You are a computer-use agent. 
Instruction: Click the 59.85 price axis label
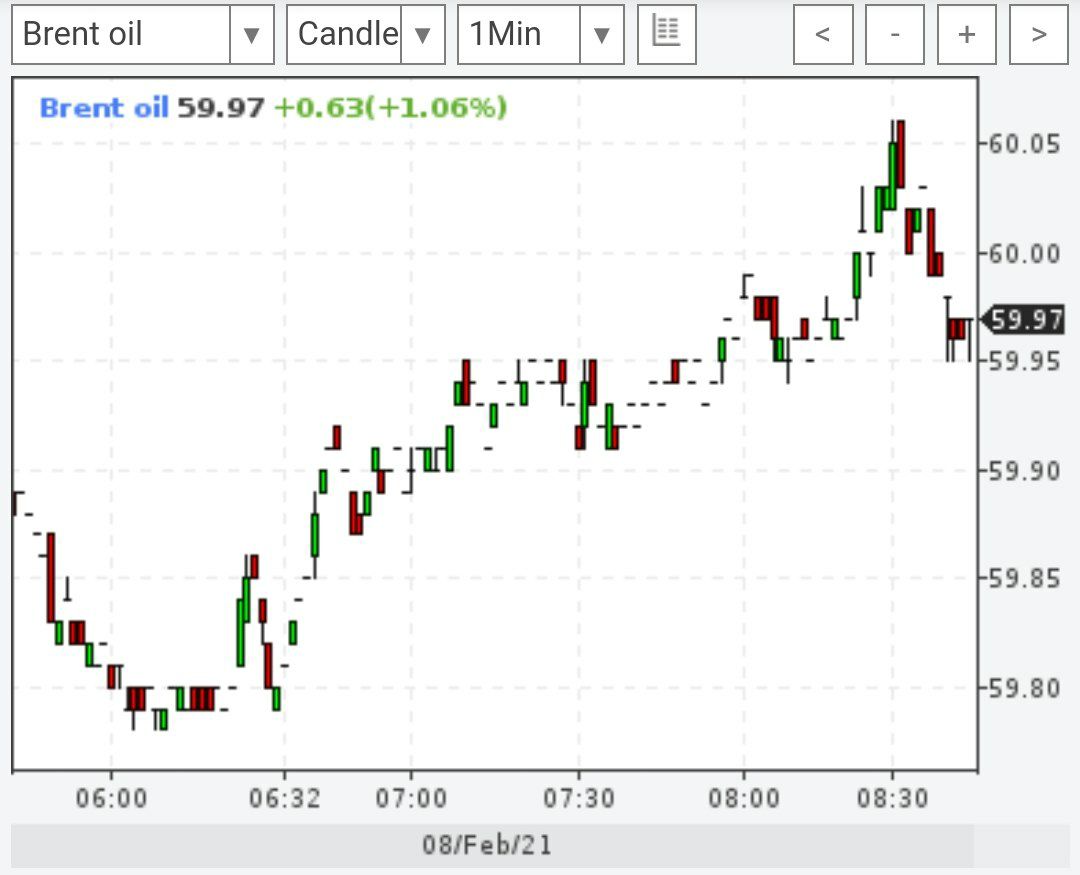pos(1024,578)
